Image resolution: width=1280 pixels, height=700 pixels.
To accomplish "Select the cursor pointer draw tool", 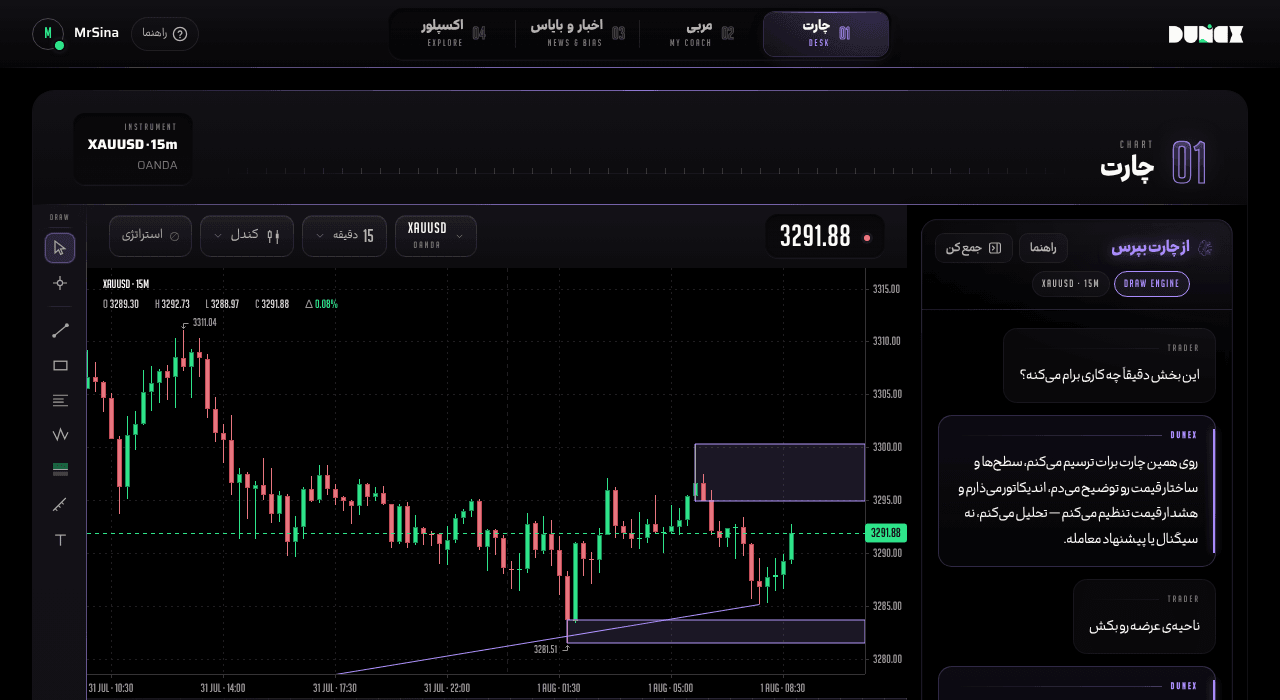I will (x=60, y=248).
